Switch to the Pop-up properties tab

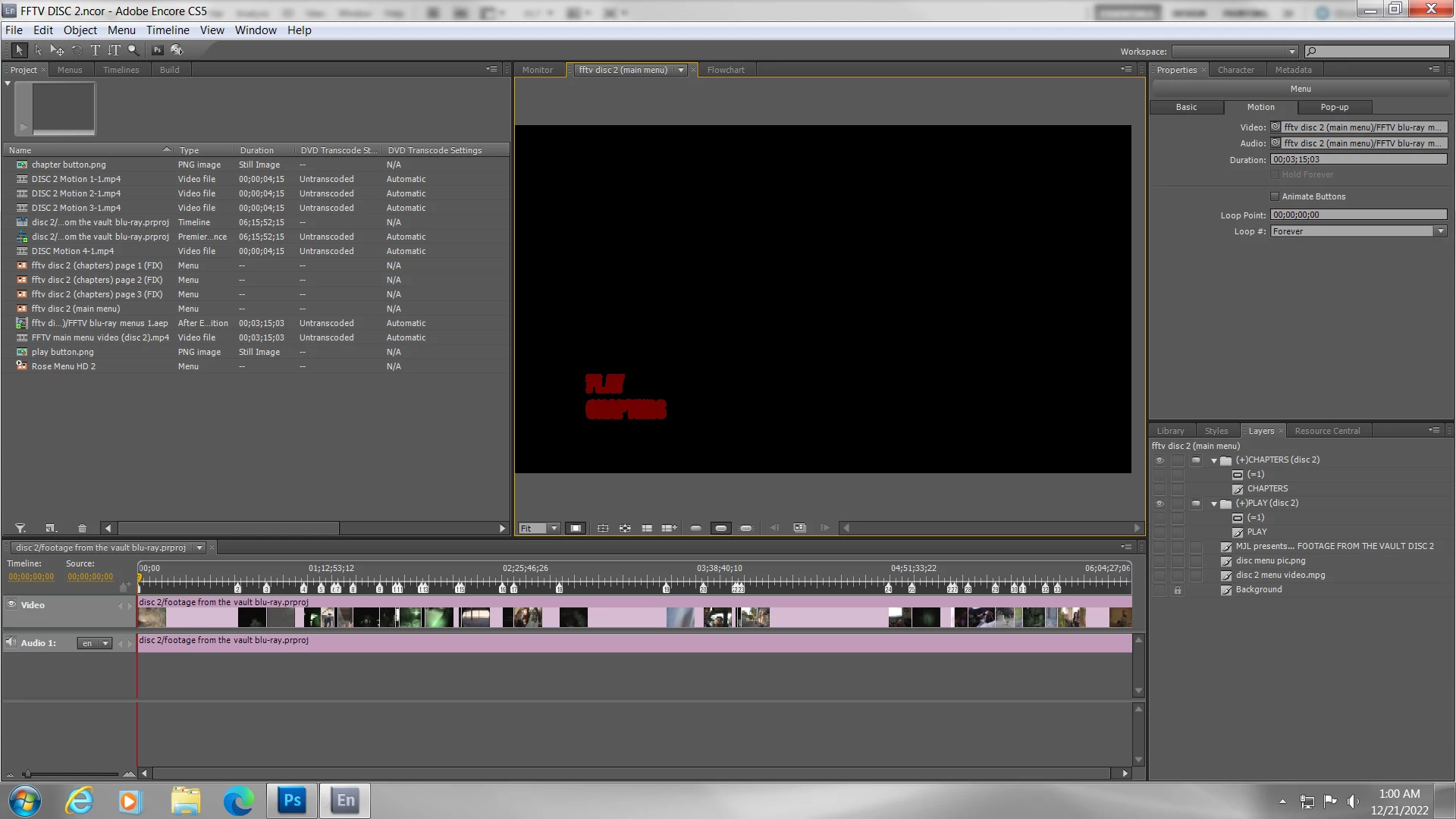pos(1334,107)
